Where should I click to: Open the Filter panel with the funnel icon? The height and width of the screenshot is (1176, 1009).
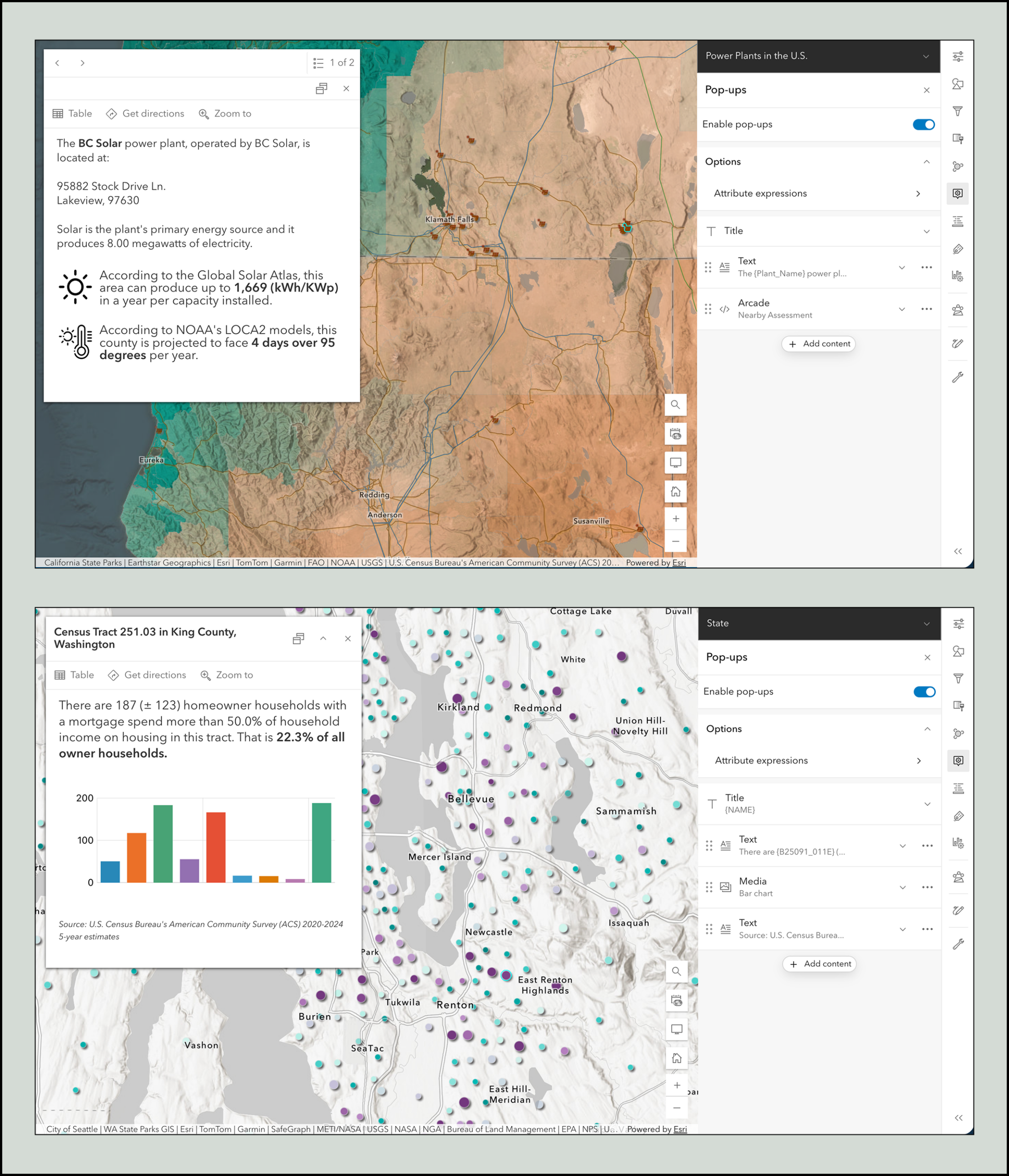(958, 111)
